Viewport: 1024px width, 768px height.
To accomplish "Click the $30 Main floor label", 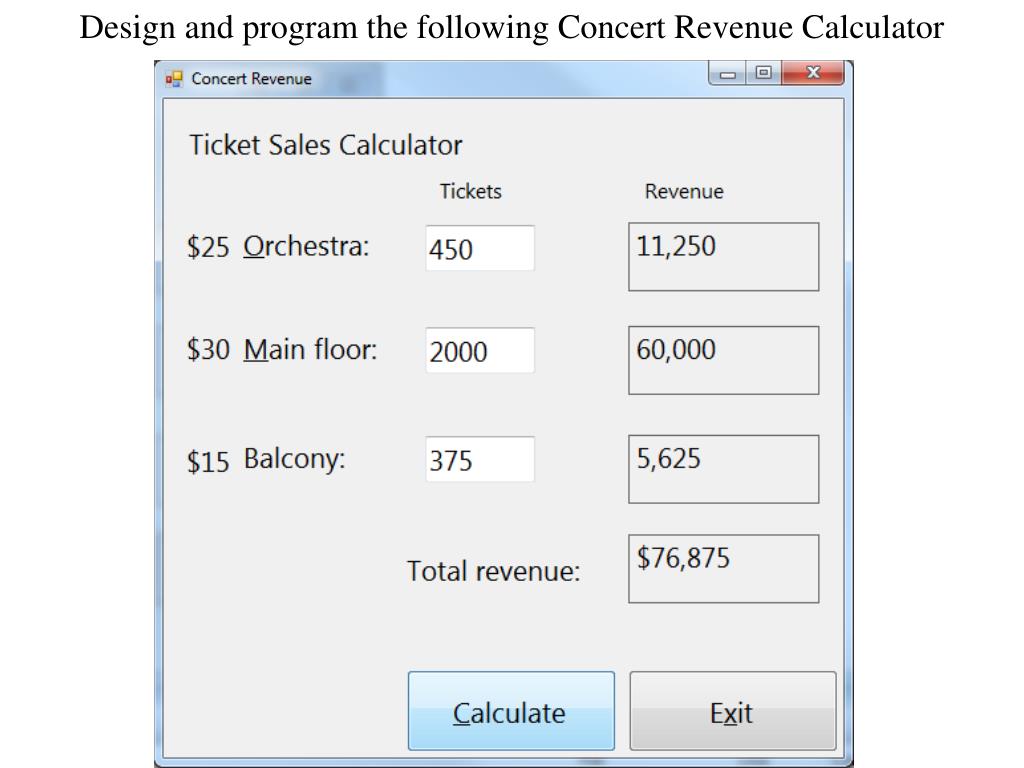I will point(282,350).
